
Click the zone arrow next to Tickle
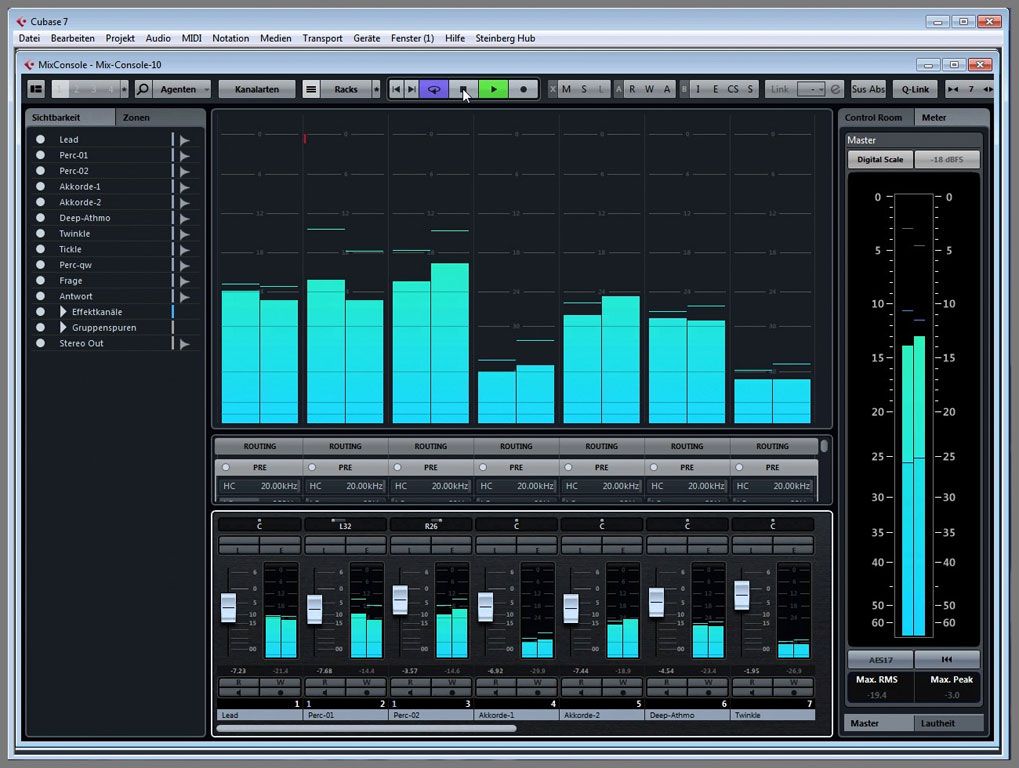click(185, 250)
